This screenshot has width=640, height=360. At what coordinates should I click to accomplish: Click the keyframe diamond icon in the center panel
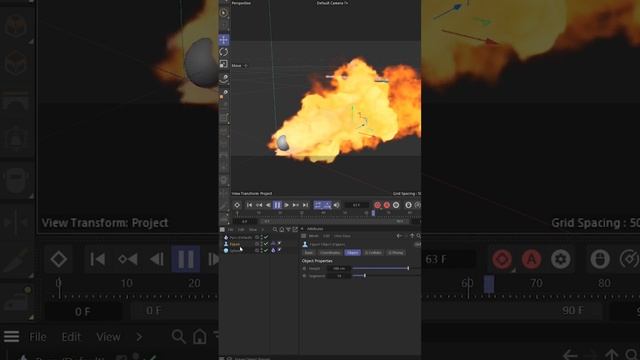click(x=237, y=205)
